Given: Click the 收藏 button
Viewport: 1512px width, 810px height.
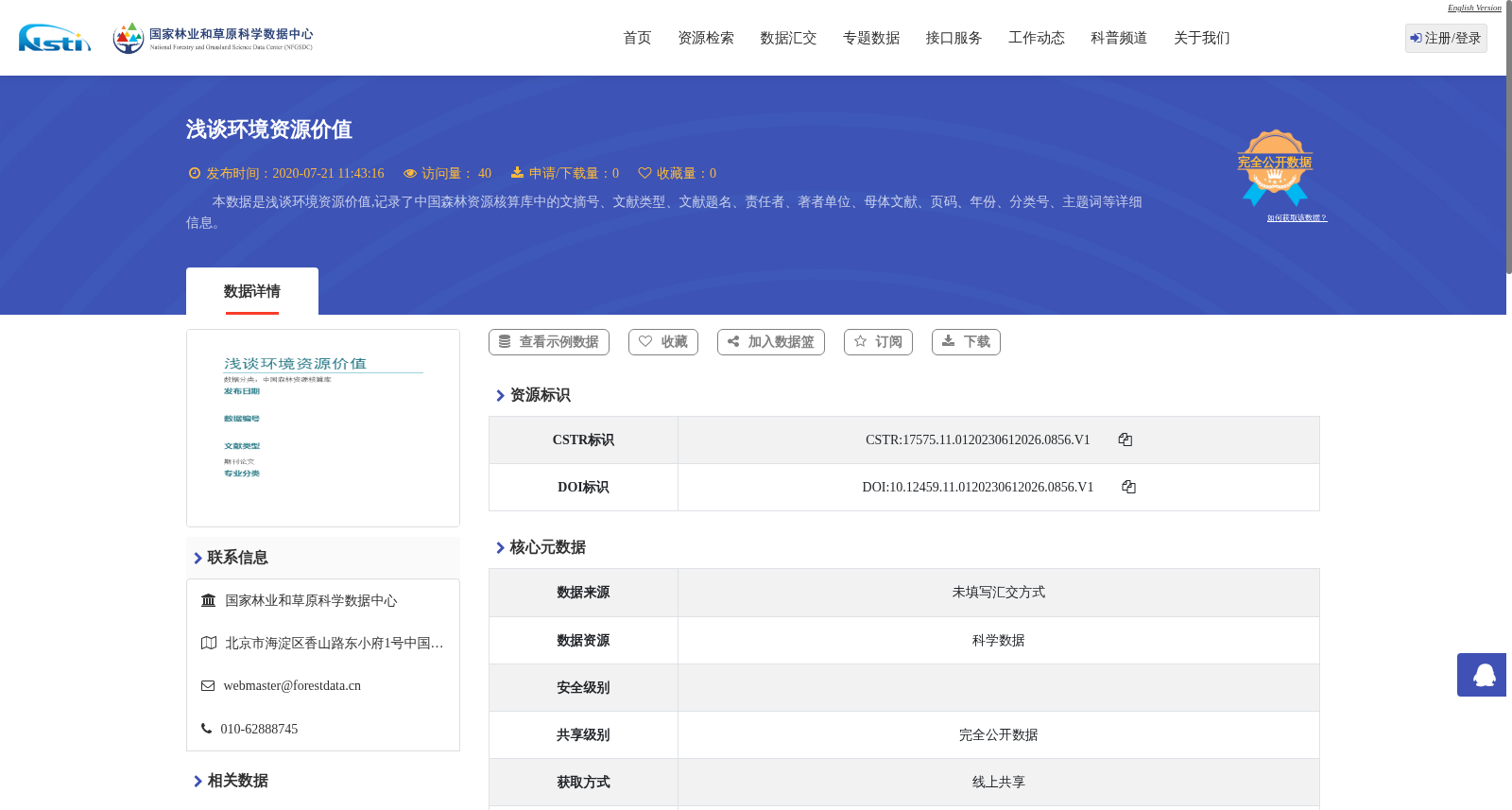Looking at the screenshot, I should tap(663, 342).
